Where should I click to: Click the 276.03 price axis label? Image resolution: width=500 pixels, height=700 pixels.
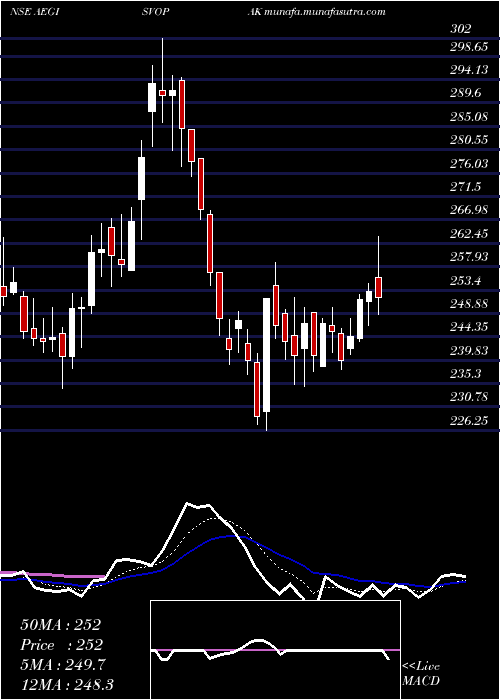click(x=469, y=163)
